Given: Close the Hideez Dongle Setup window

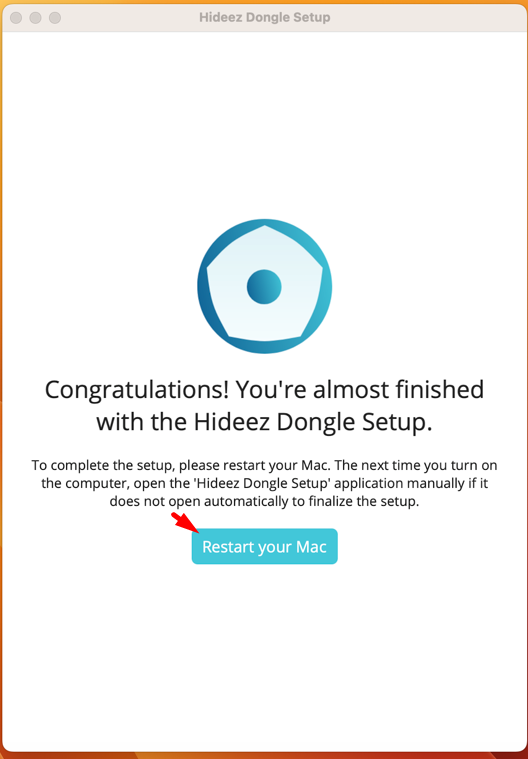Looking at the screenshot, I should tap(16, 18).
